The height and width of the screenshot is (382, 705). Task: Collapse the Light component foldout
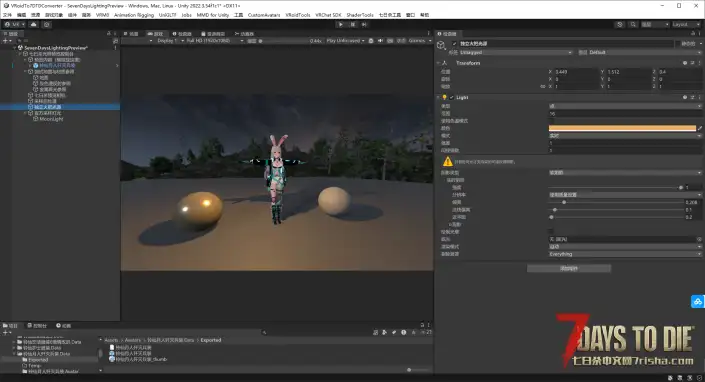pyautogui.click(x=438, y=97)
